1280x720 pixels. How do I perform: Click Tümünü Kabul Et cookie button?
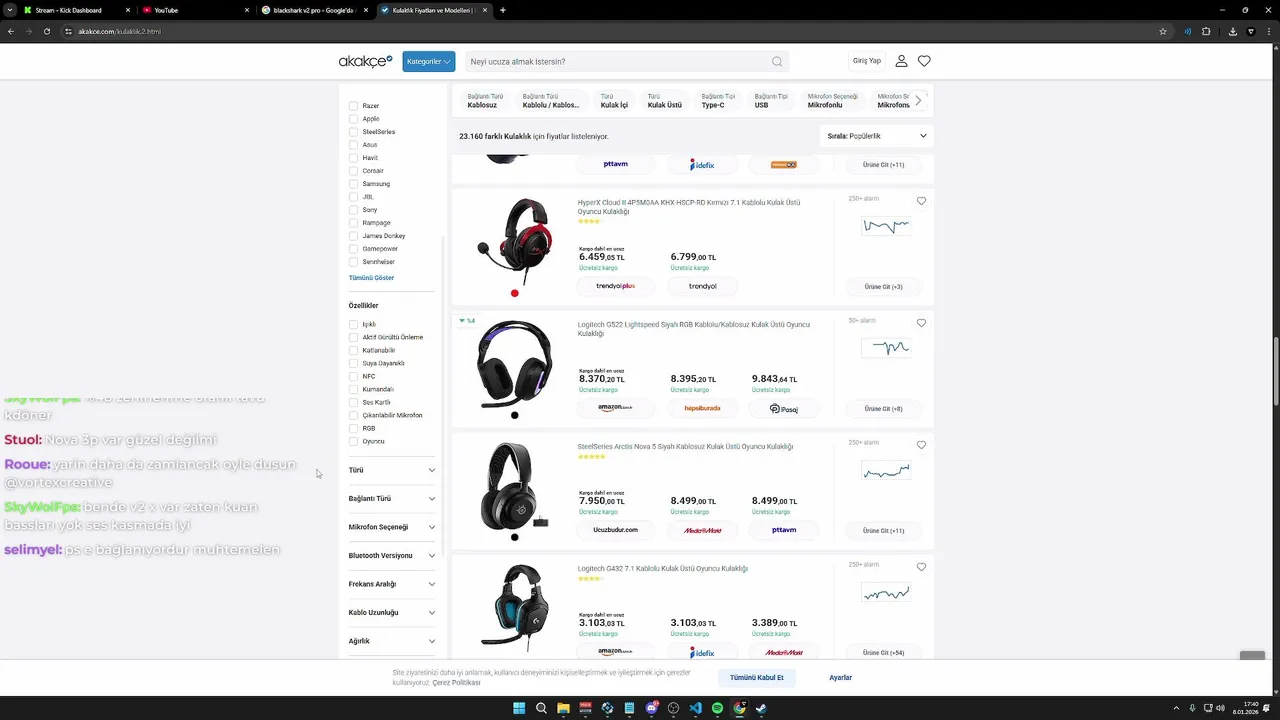[757, 677]
